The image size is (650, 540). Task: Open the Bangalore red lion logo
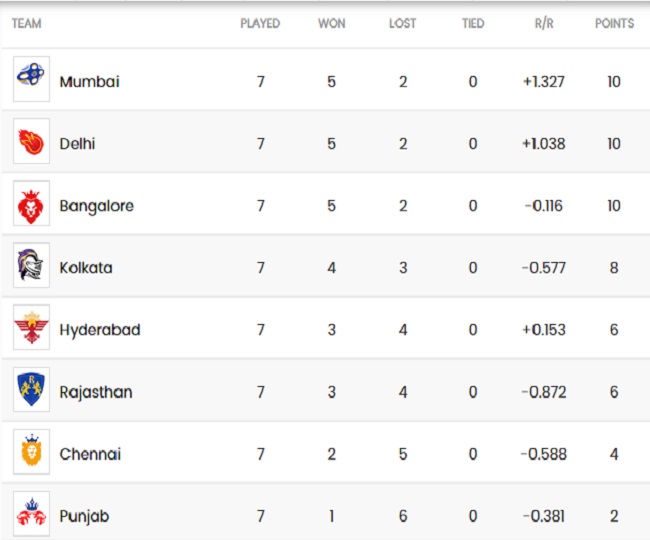pos(31,203)
